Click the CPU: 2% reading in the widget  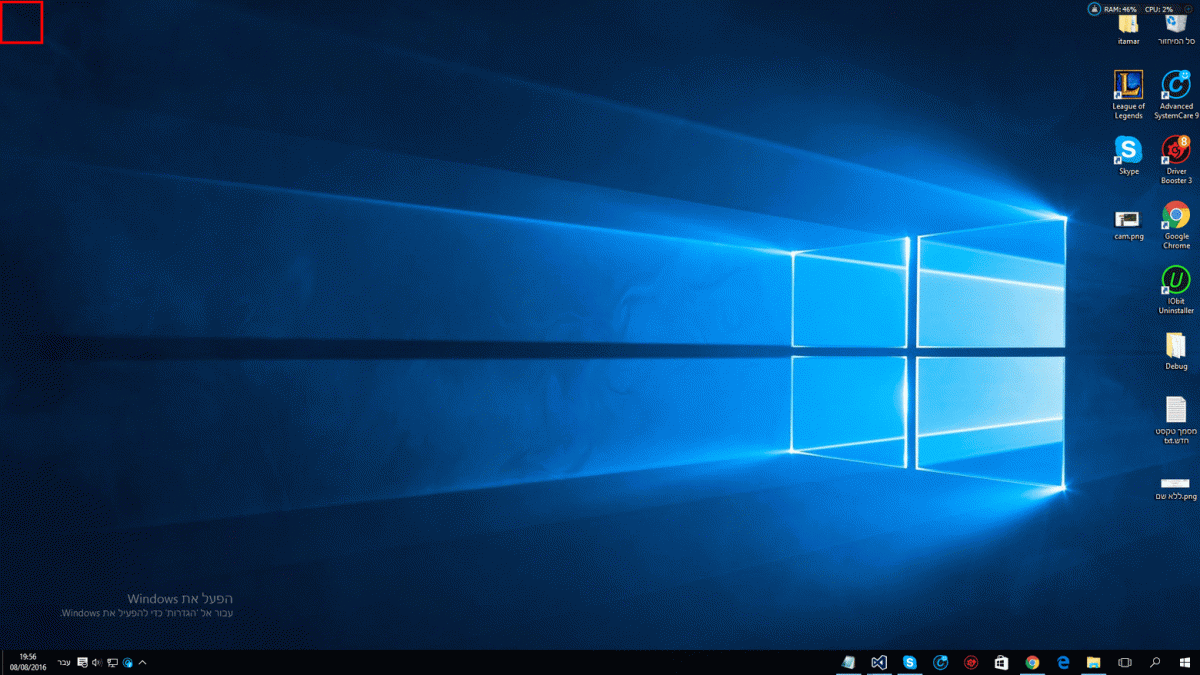[x=1159, y=9]
